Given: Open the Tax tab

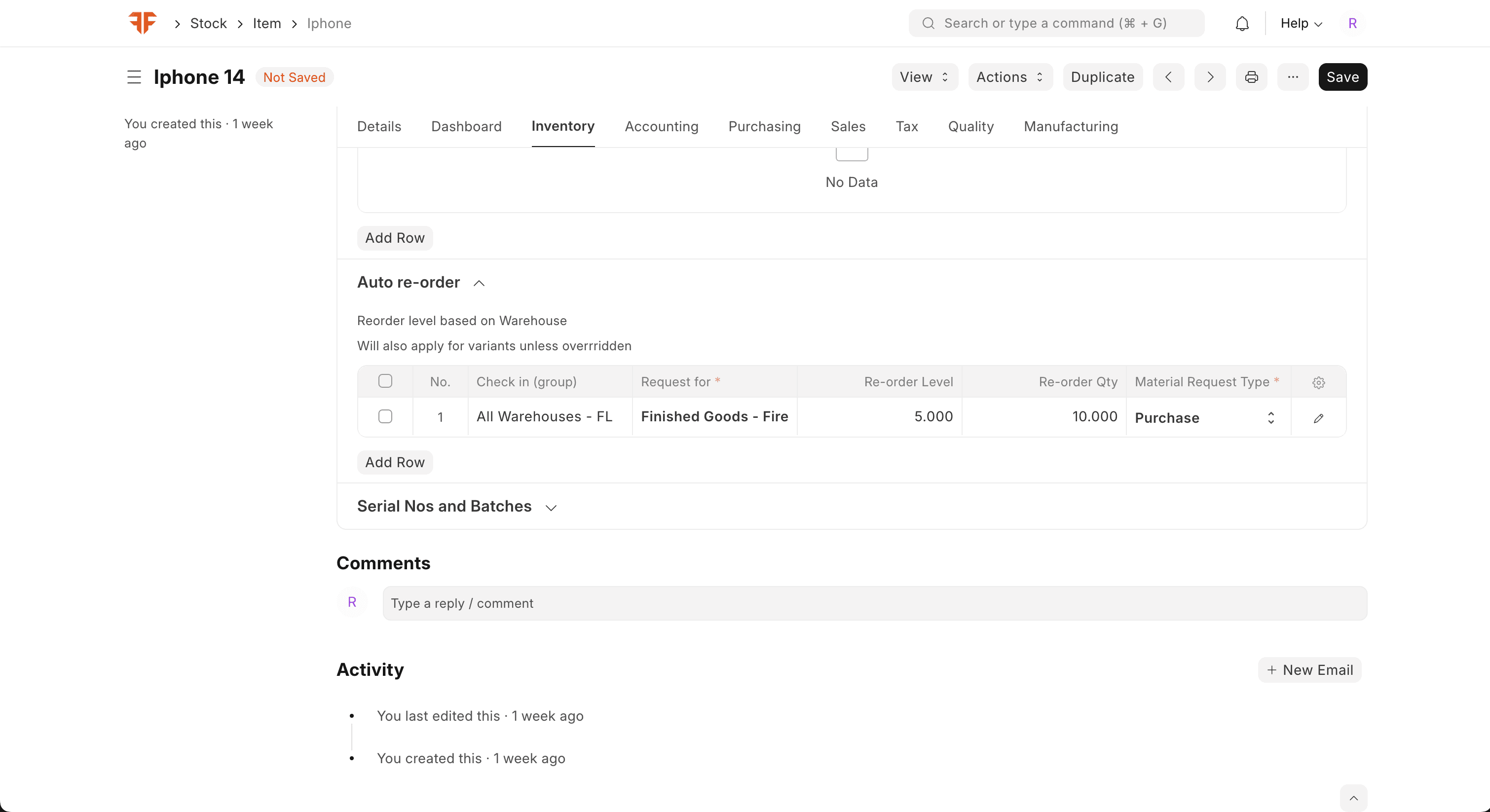Looking at the screenshot, I should click(x=906, y=127).
